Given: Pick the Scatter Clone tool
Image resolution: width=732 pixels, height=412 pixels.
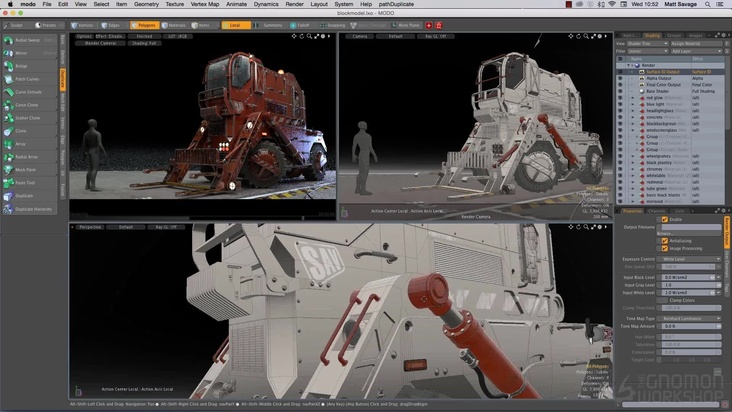Looking at the screenshot, I should tap(28, 117).
